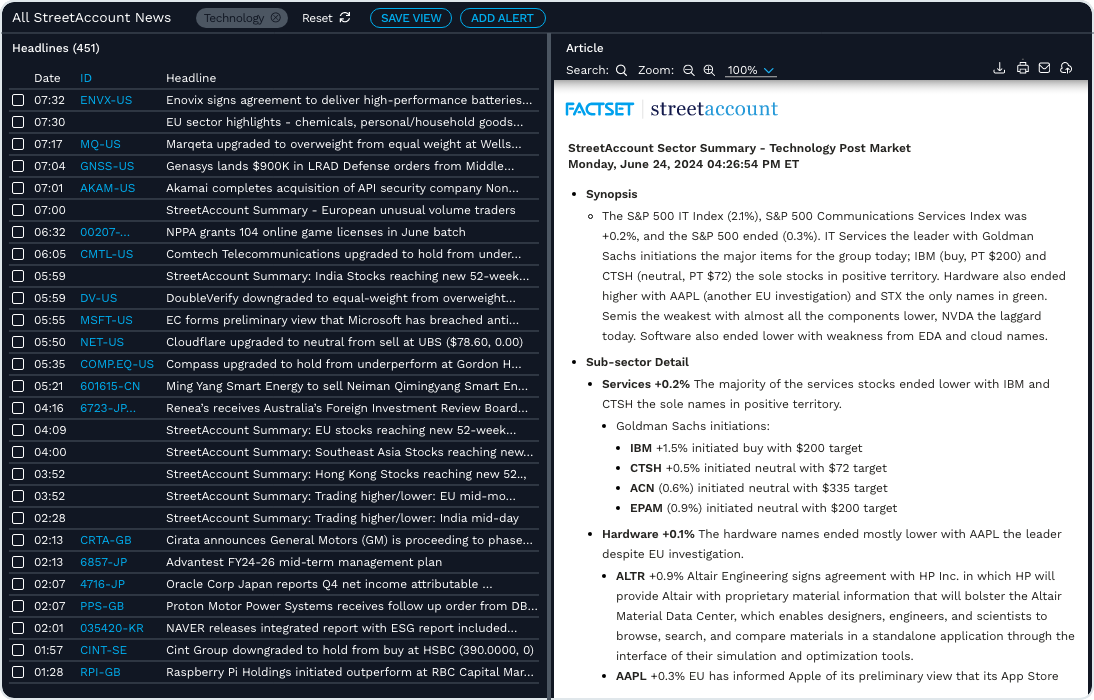This screenshot has height=700, width=1094.
Task: Open Renea's receives Australia's headline
Action: click(347, 408)
